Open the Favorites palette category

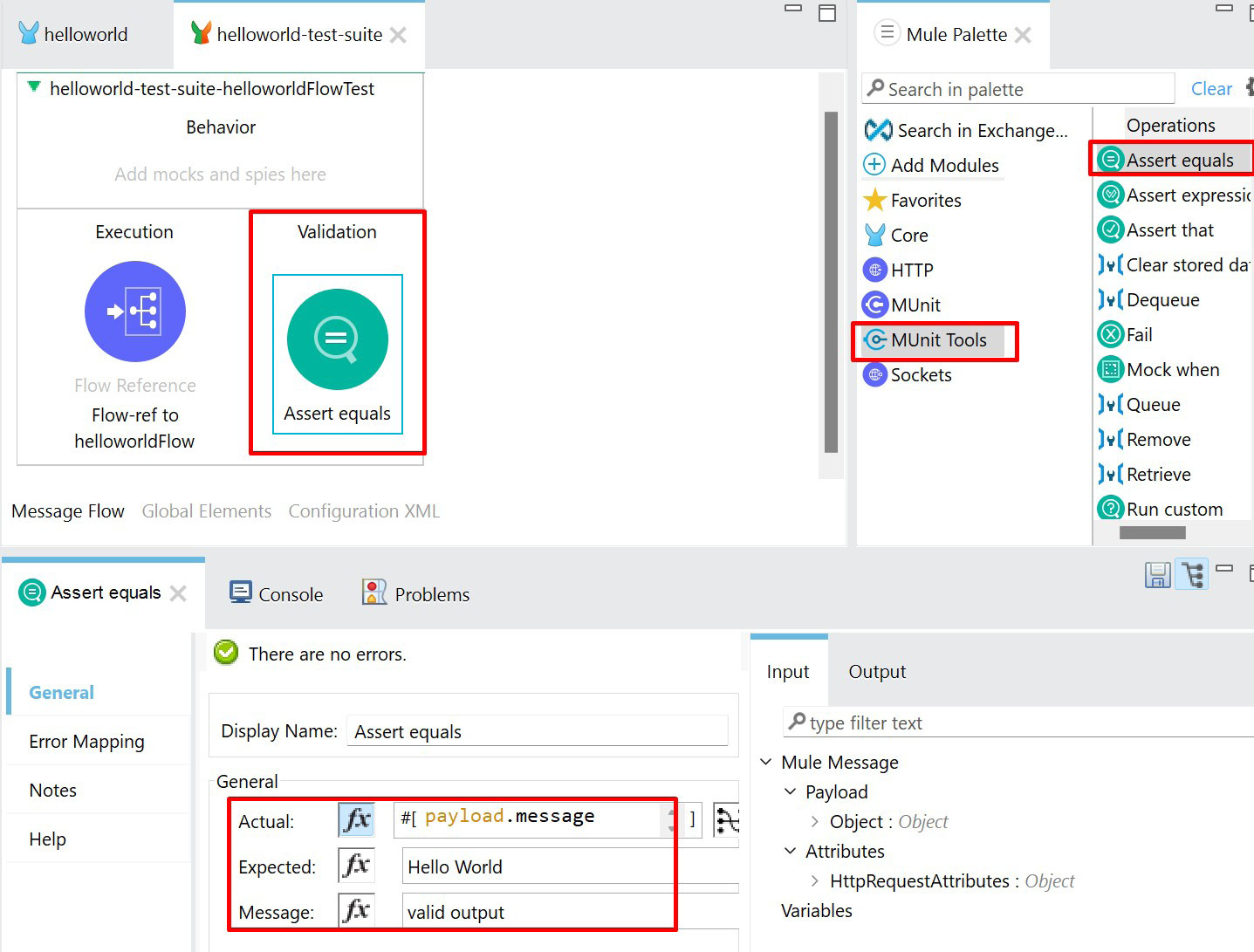913,201
